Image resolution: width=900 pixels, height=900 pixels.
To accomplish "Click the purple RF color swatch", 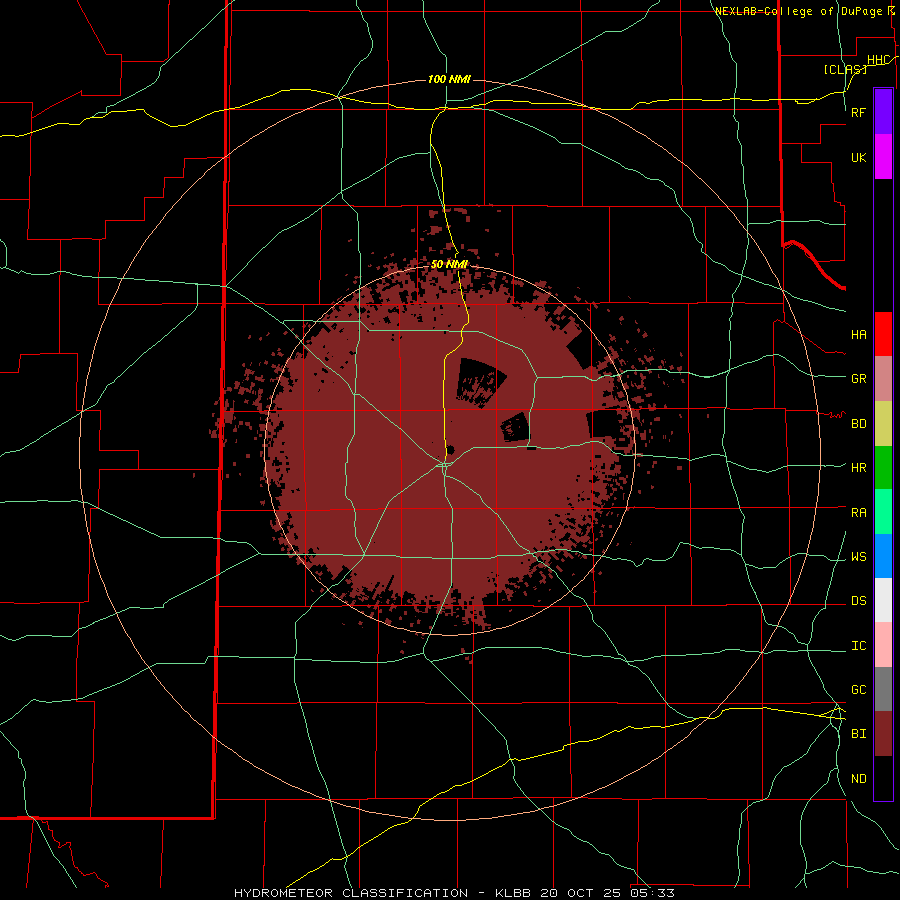I will (x=883, y=112).
